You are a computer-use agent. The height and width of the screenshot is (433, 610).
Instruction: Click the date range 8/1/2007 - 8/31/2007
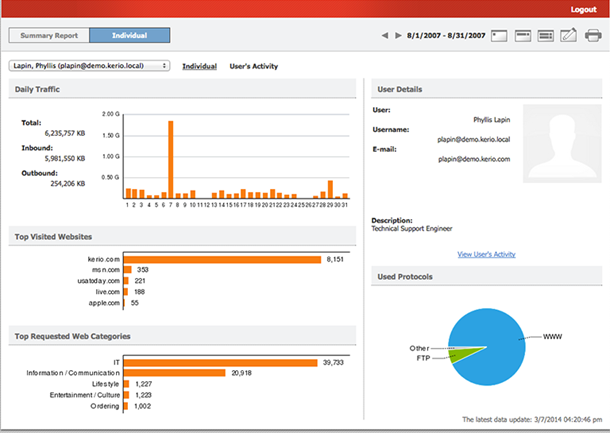point(446,35)
